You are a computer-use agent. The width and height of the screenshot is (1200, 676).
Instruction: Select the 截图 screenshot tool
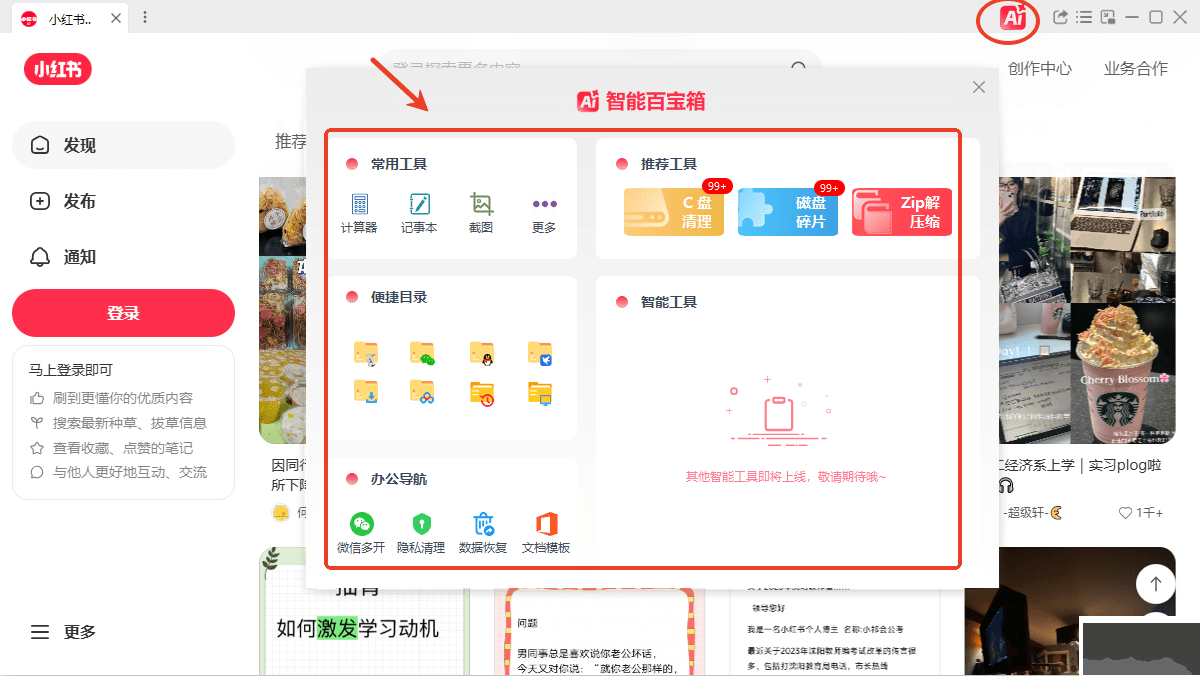[481, 213]
